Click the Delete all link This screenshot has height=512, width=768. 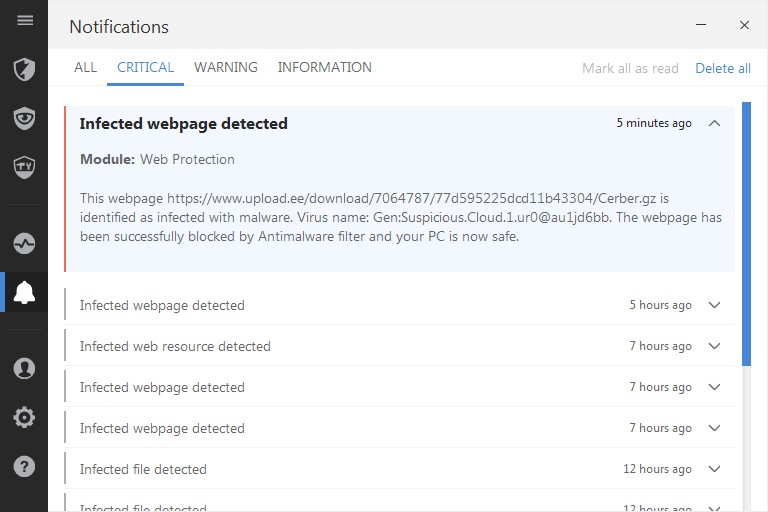click(723, 68)
